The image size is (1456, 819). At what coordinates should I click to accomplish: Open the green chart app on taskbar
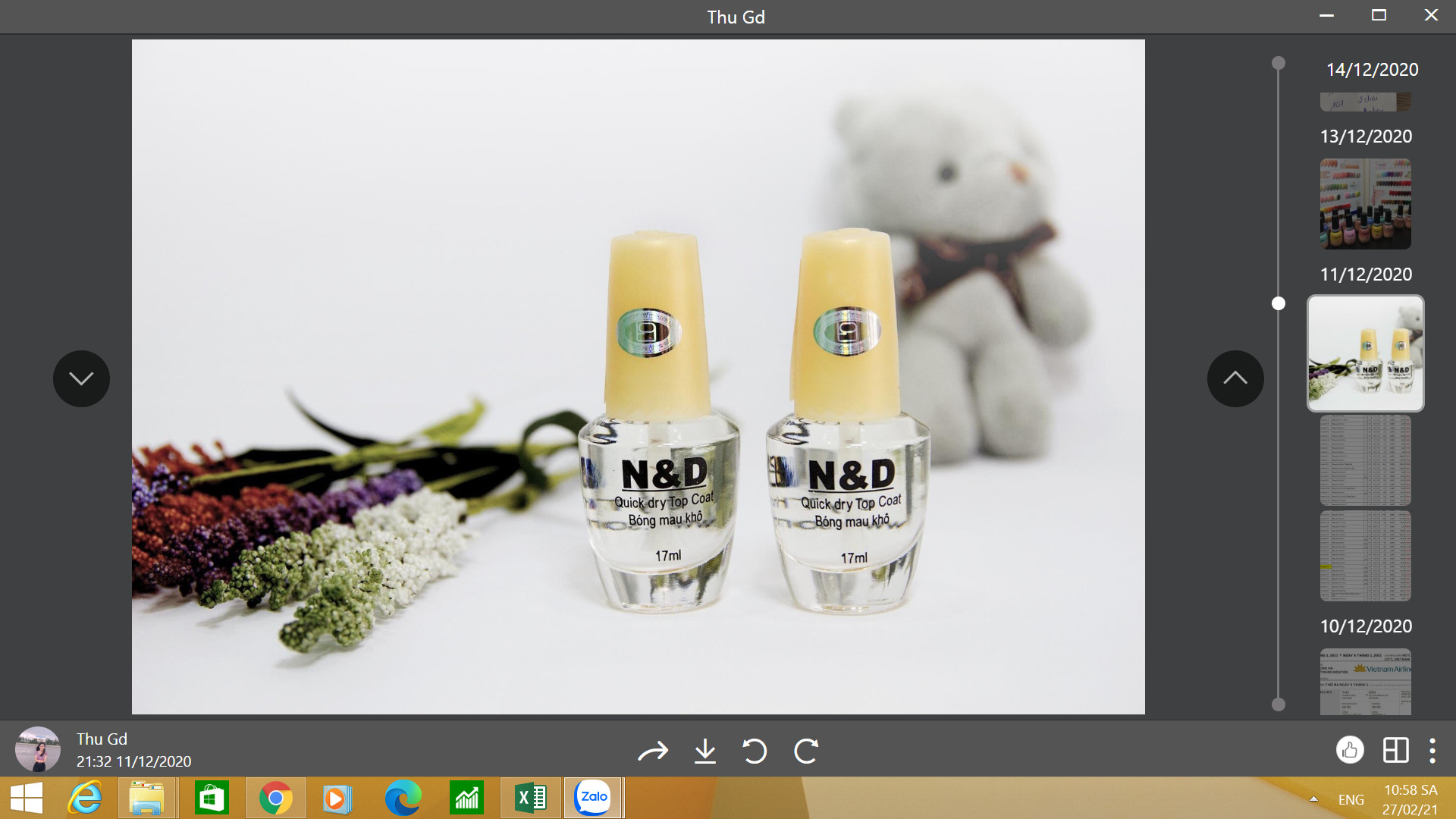coord(466,799)
